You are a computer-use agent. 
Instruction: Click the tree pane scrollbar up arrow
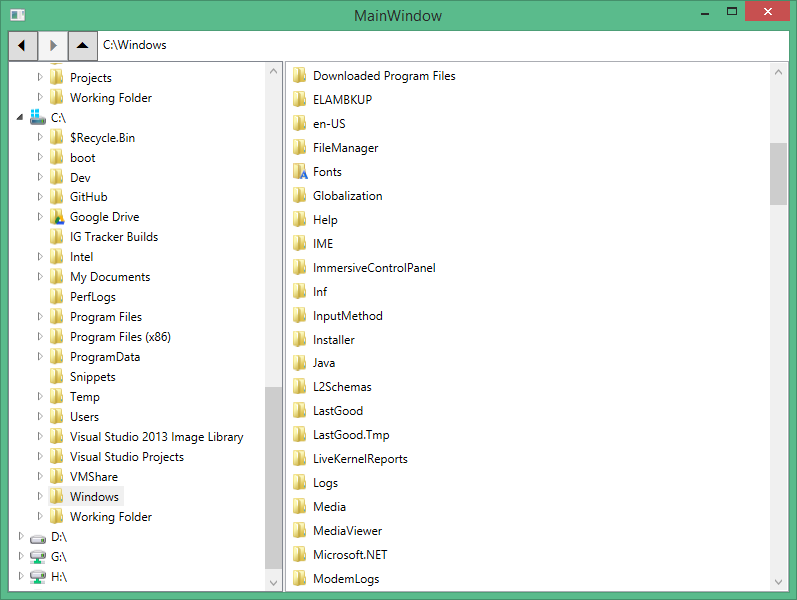(273, 71)
